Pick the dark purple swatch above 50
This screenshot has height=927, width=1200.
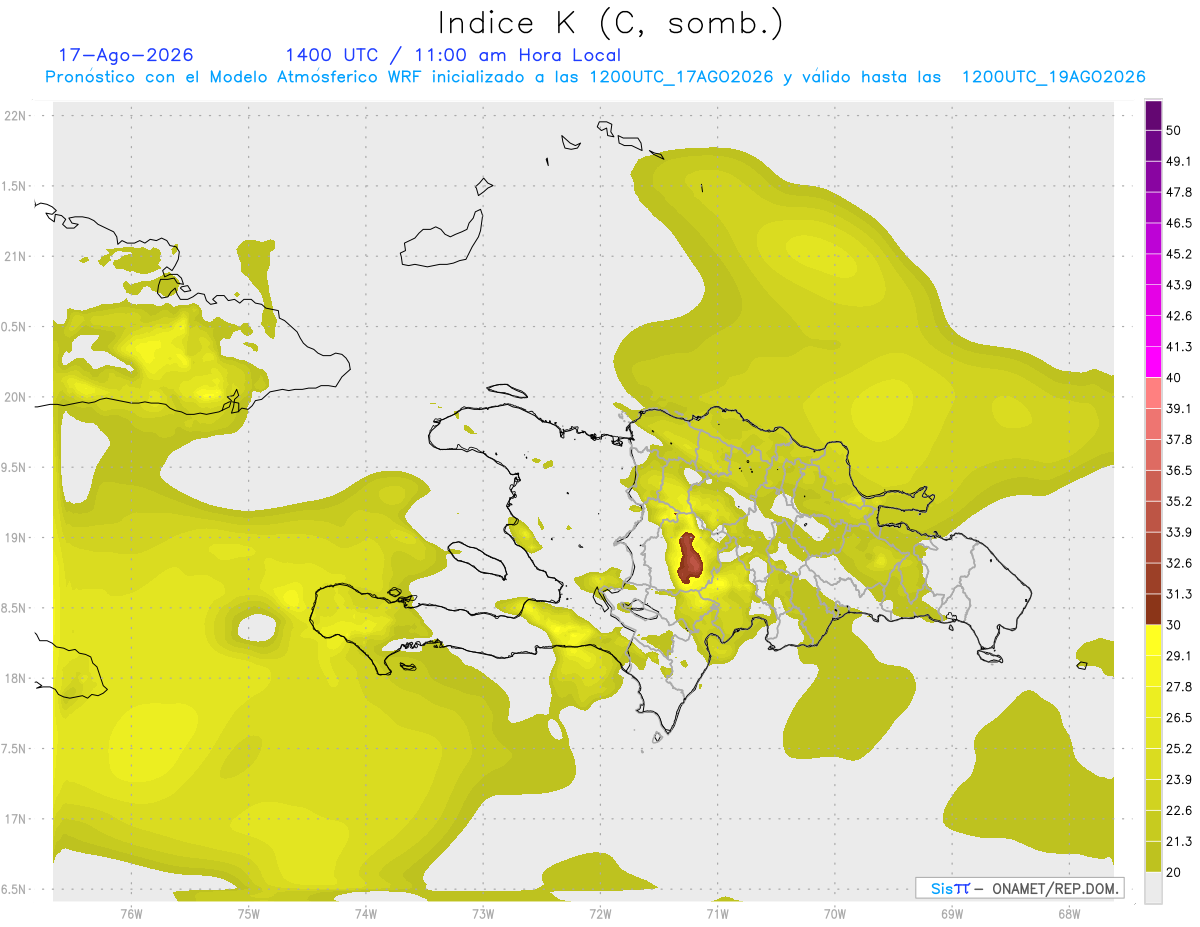pos(1153,115)
